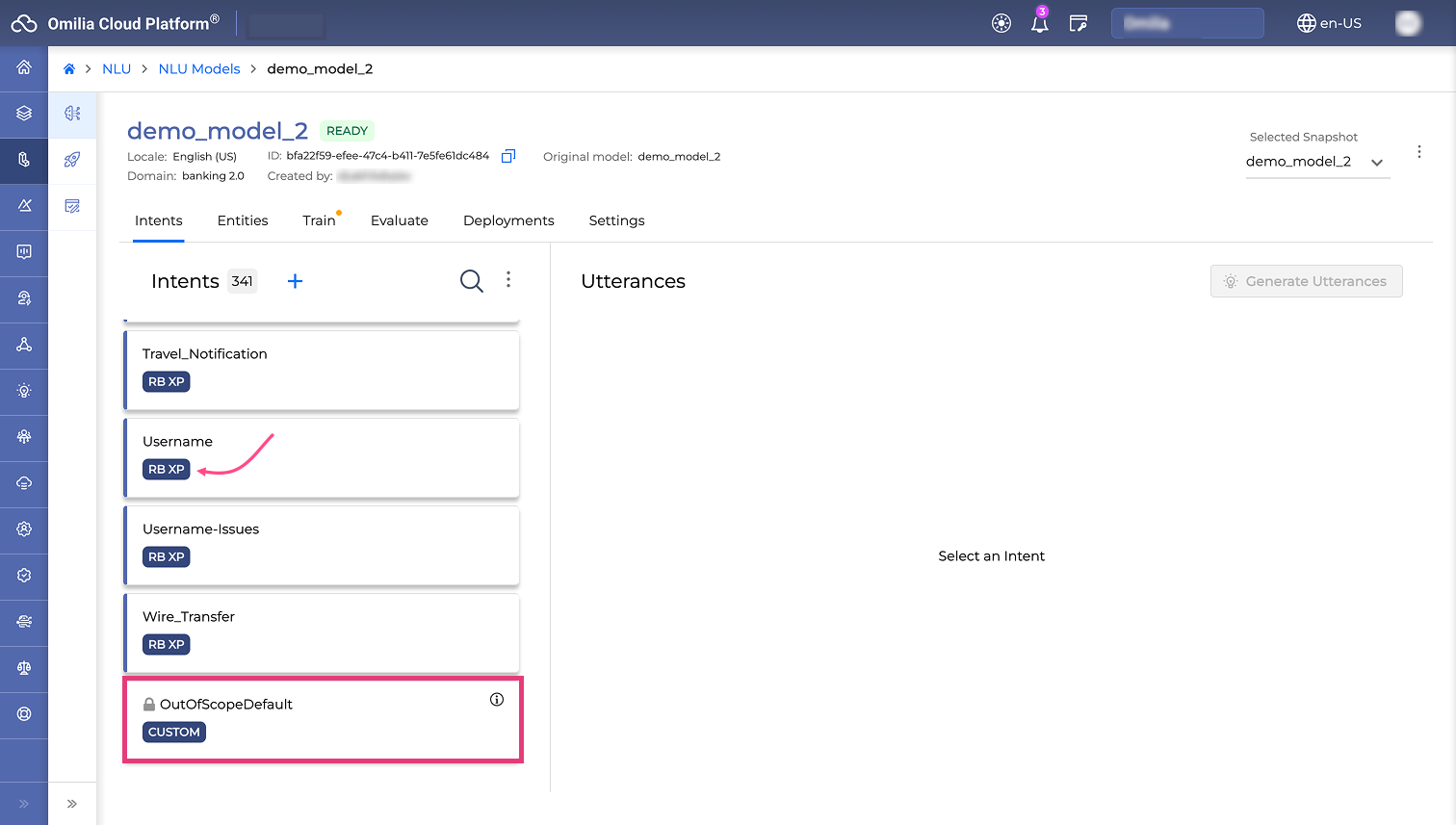Open the en-US language selector

[1329, 23]
